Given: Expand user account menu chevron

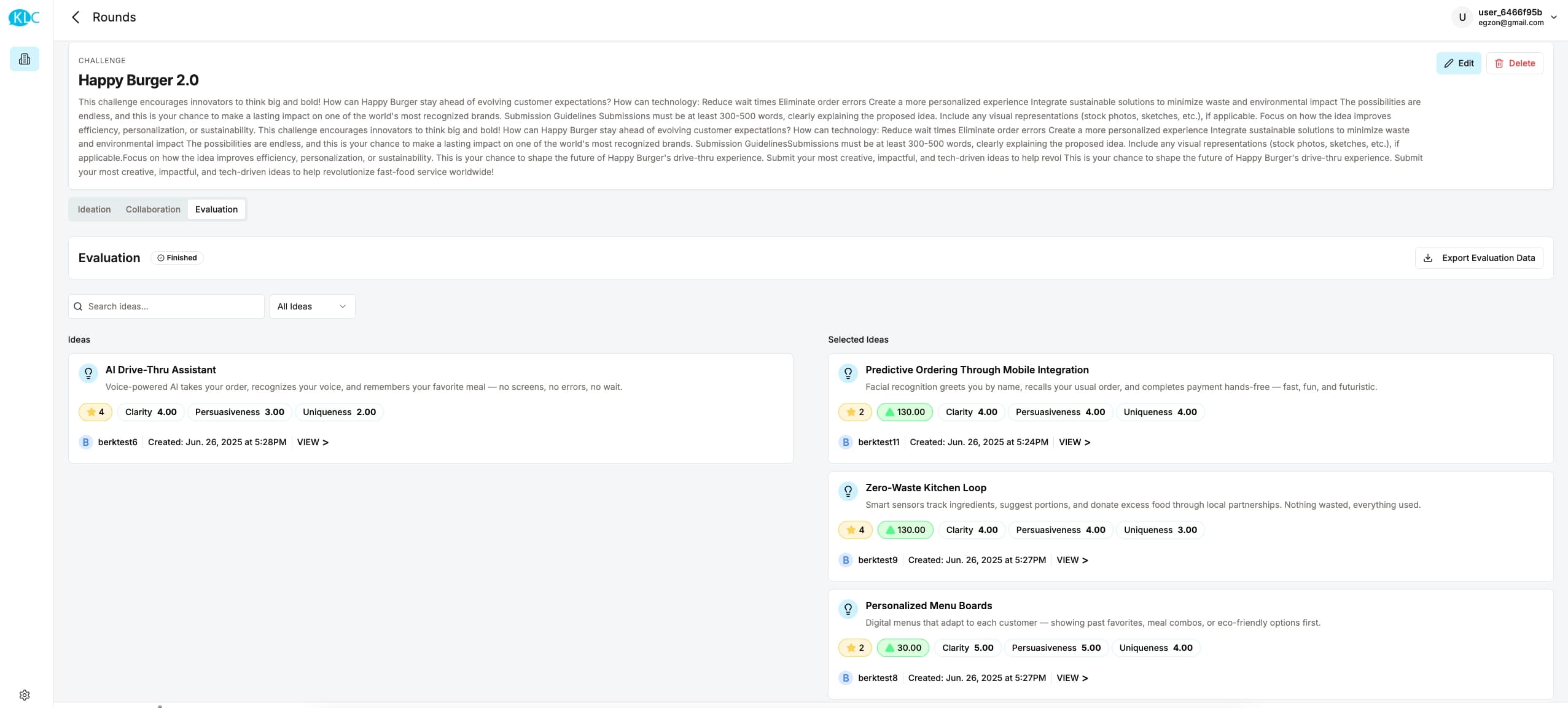Looking at the screenshot, I should coord(1553,17).
